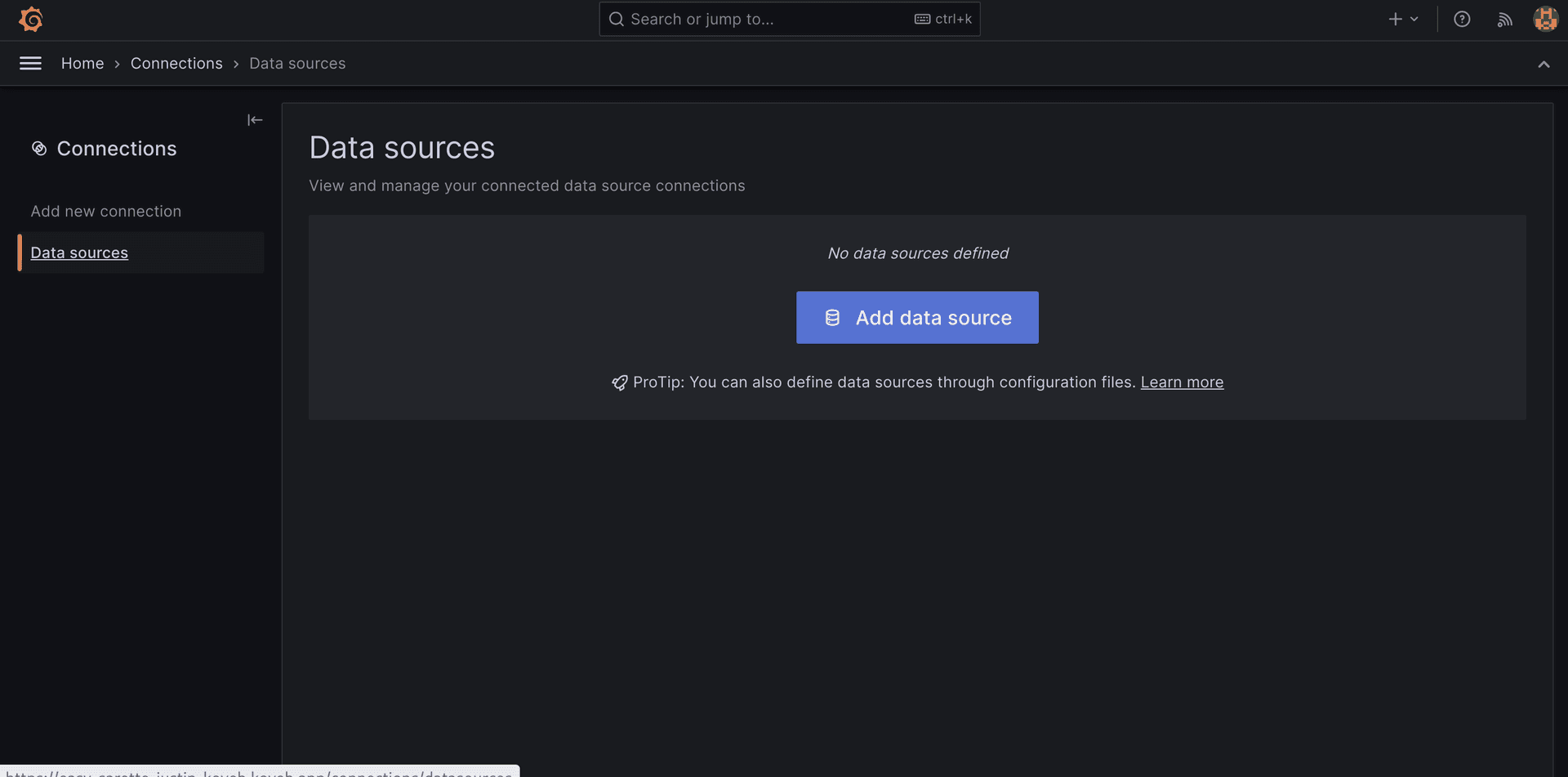Open the user profile avatar
The image size is (1568, 777).
1545,19
